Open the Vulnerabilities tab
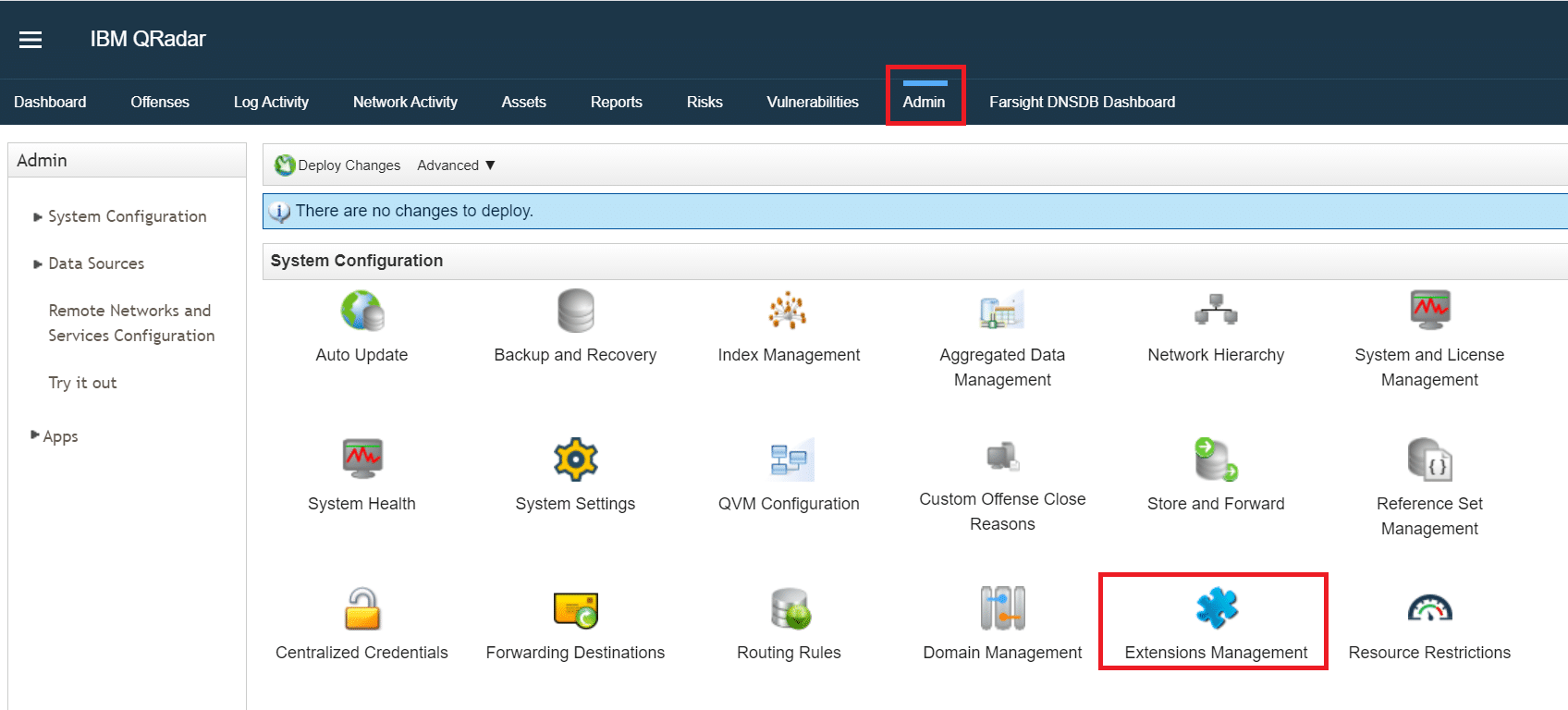This screenshot has width=1568, height=710. click(x=813, y=102)
